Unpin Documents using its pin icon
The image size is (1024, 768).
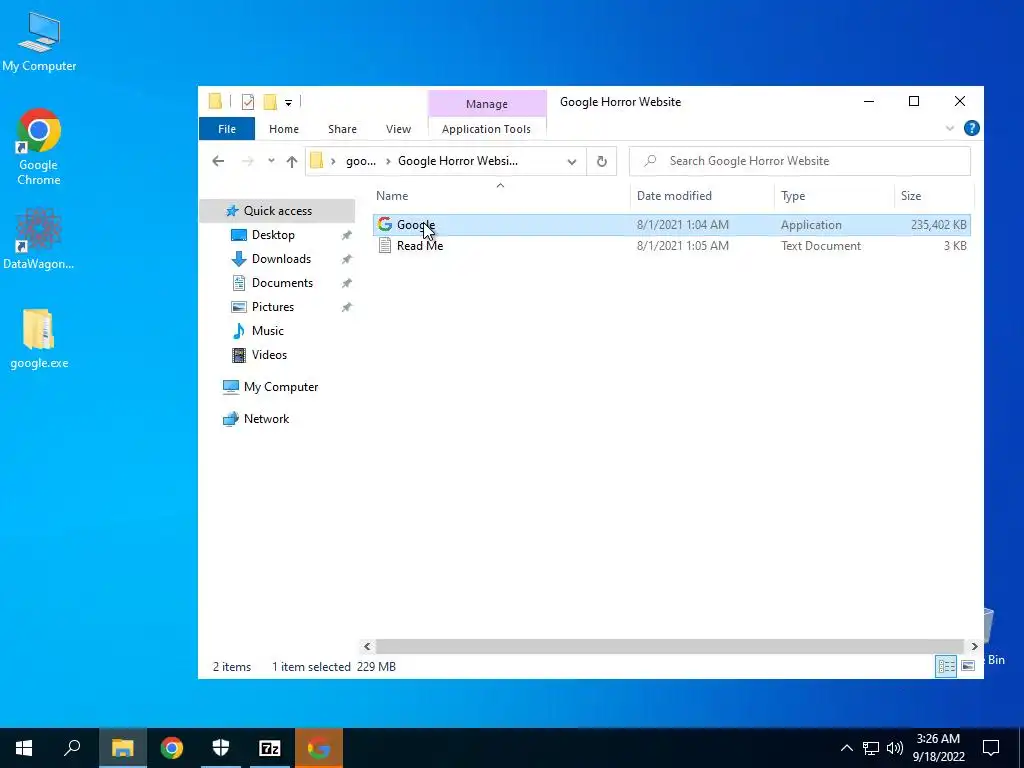click(347, 283)
